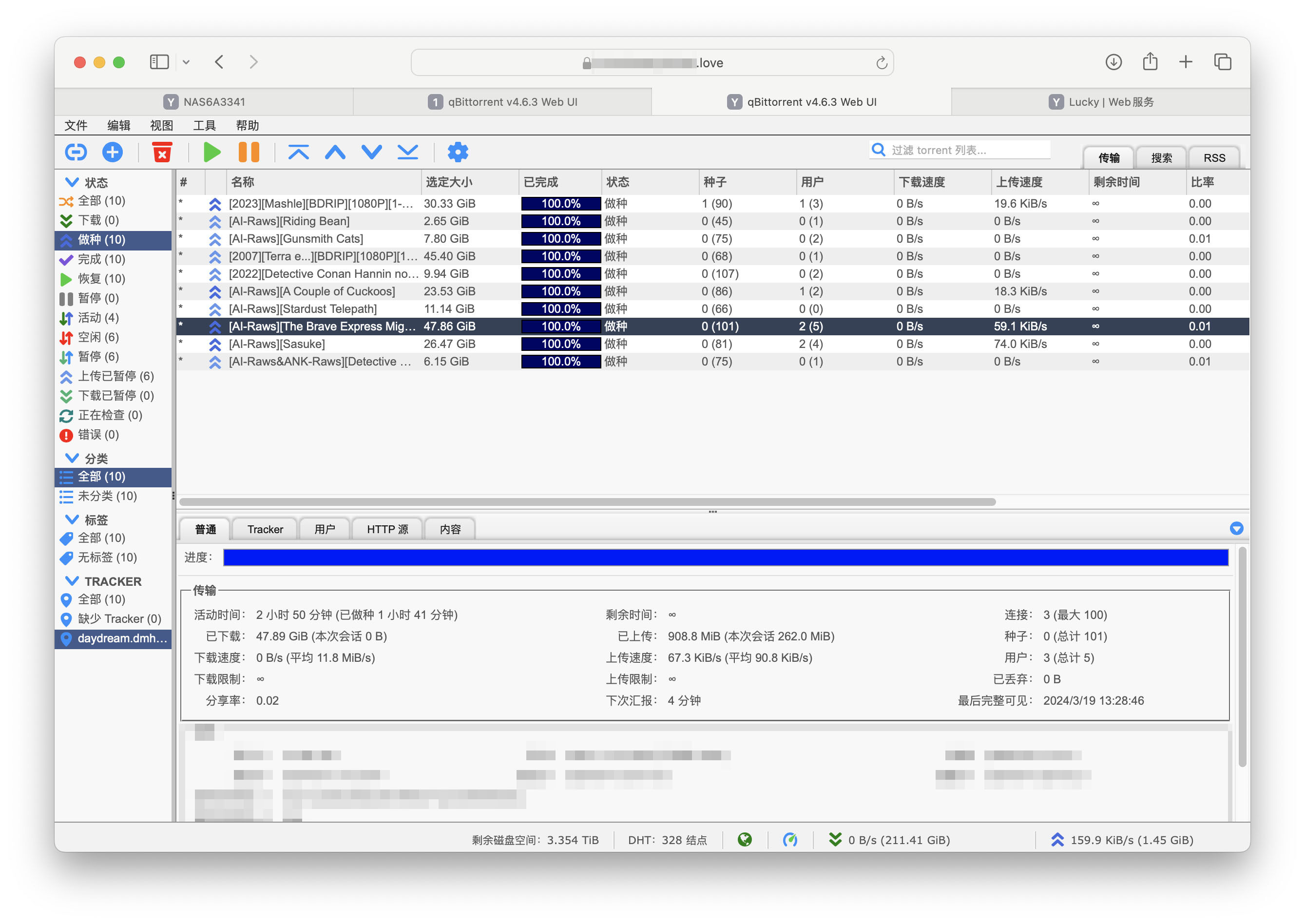This screenshot has width=1305, height=924.
Task: Click the add torrent link icon
Action: click(76, 152)
